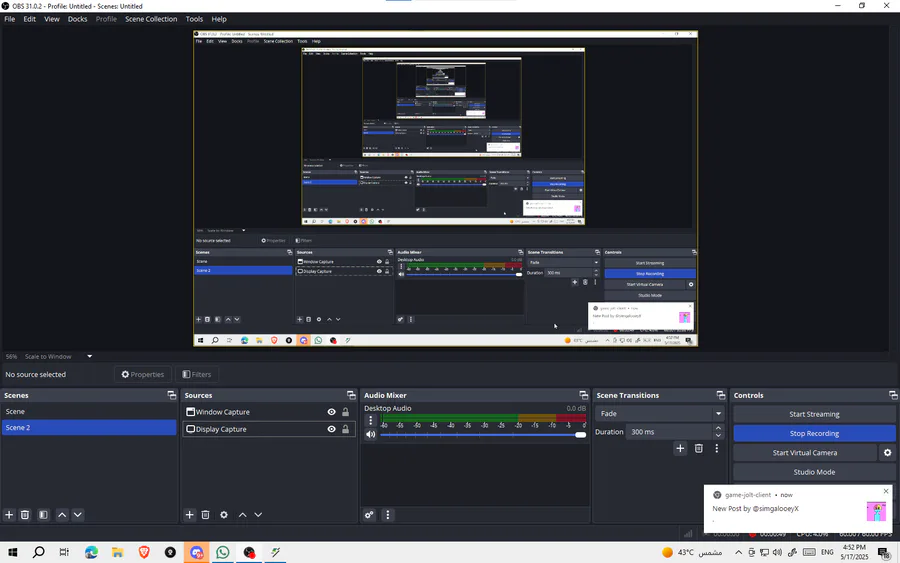Viewport: 900px width, 563px height.
Task: Open the Edit menu
Action: (x=29, y=19)
